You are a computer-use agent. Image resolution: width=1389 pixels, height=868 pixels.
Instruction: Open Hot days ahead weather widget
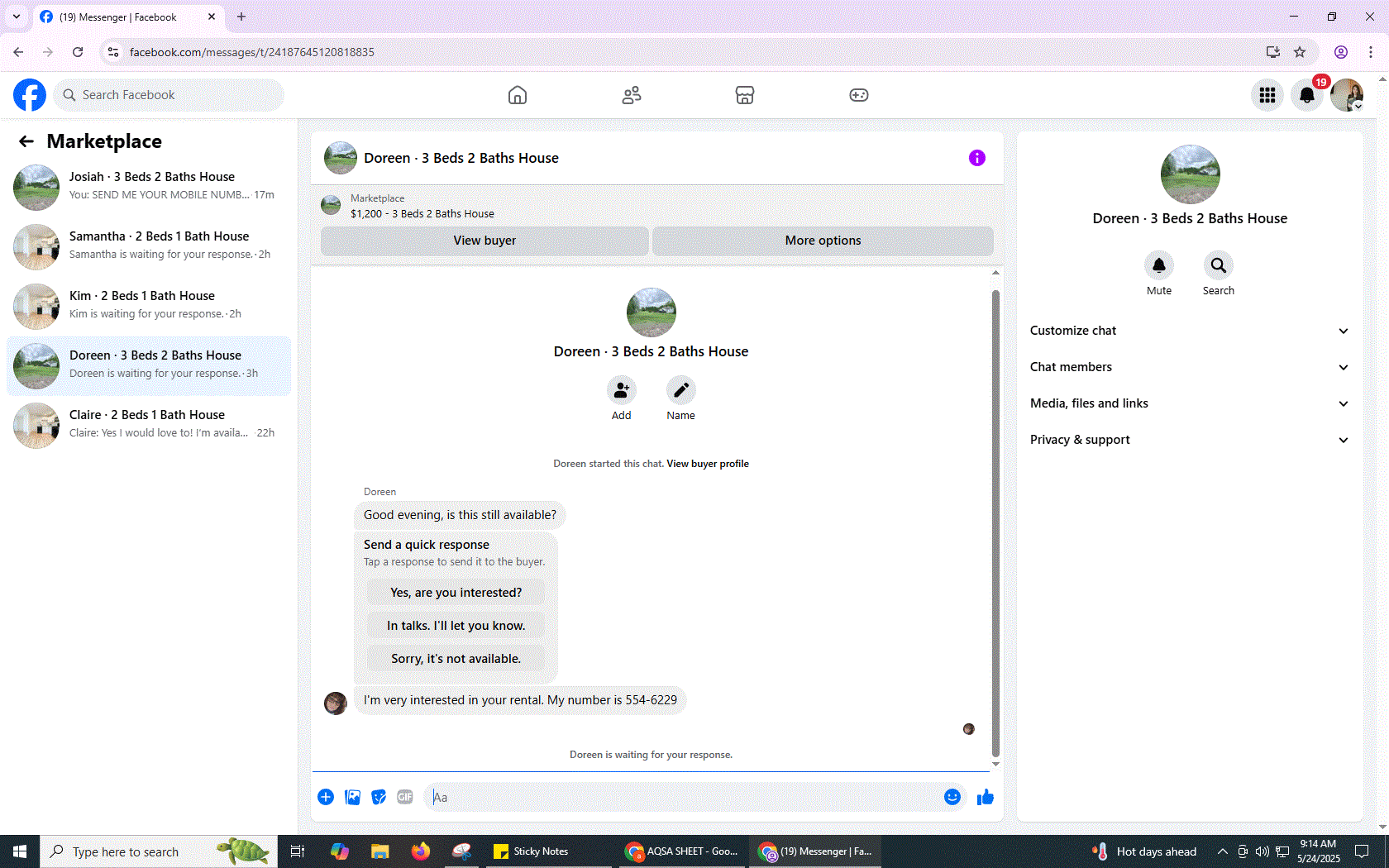tap(1144, 851)
